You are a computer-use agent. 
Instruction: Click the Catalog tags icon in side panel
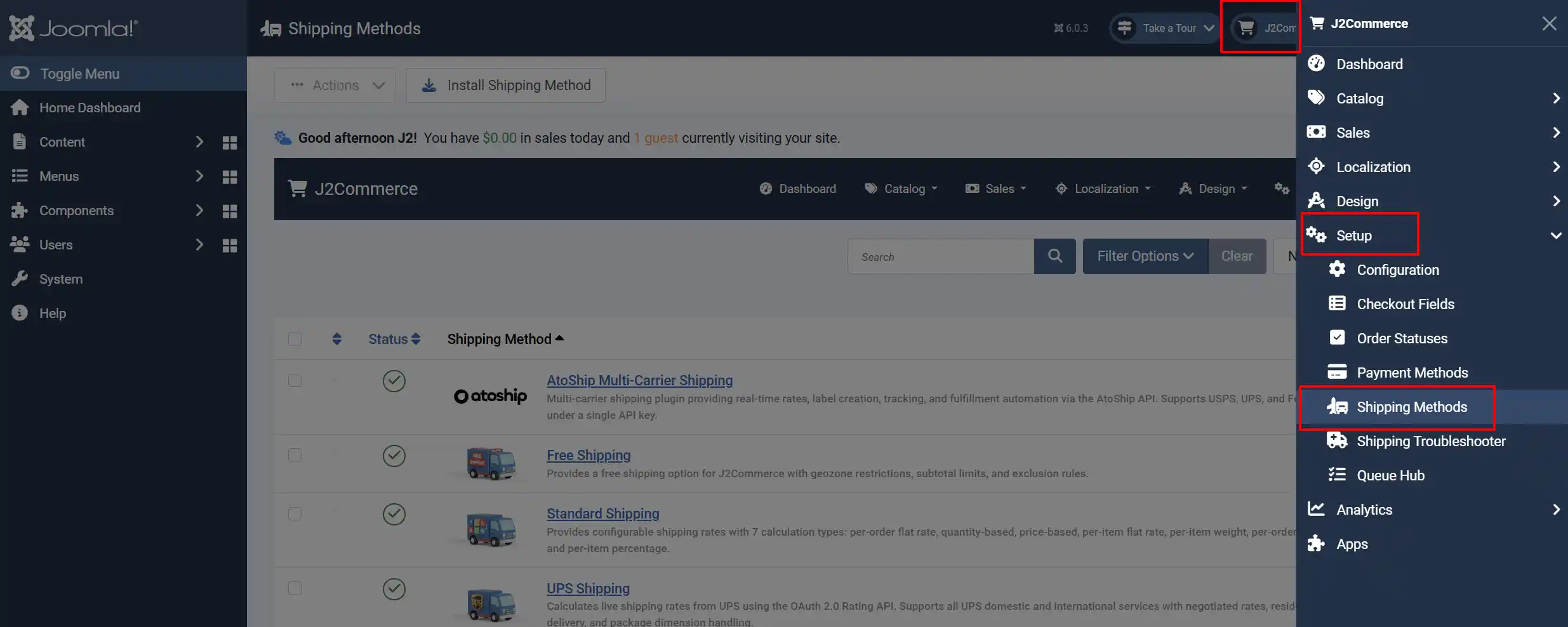[x=1317, y=98]
